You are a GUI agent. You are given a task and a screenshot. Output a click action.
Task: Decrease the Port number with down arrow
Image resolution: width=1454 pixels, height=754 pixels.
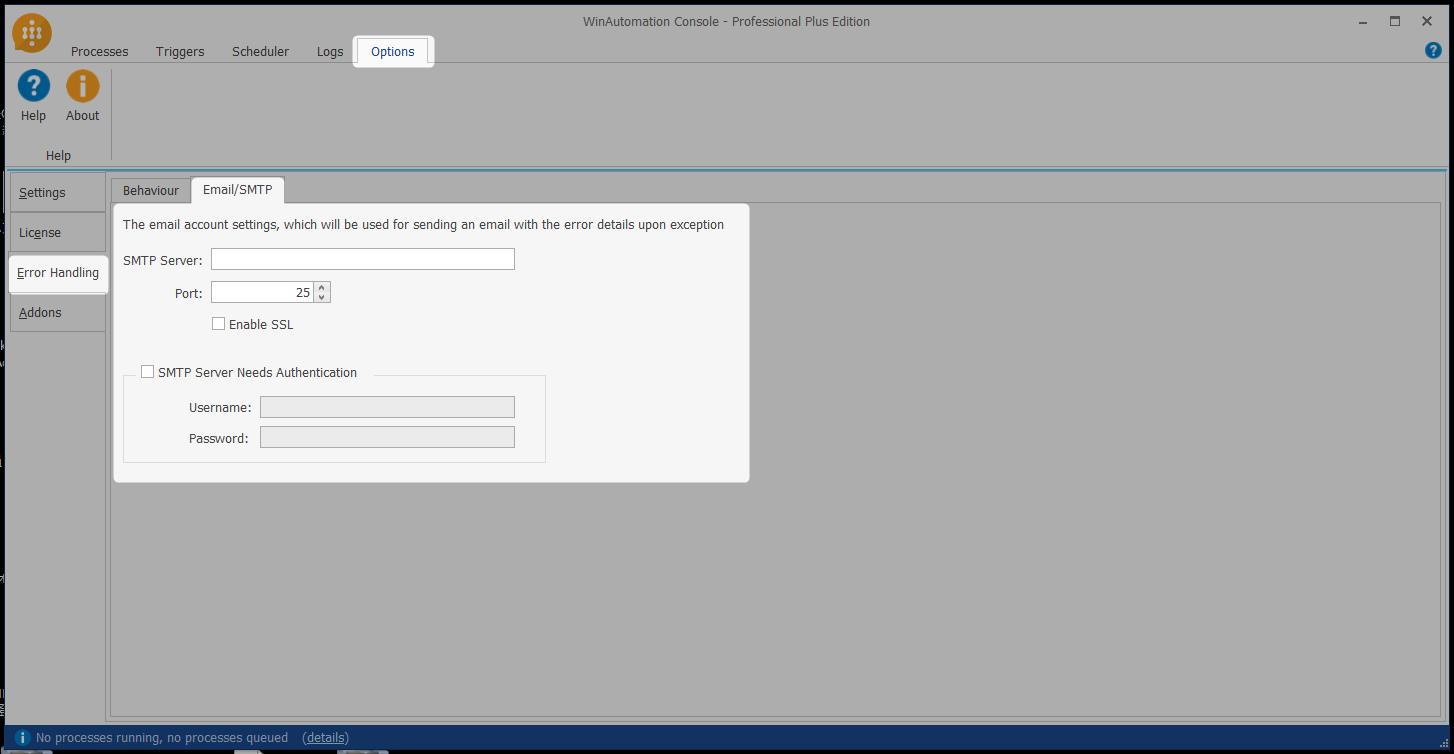(x=321, y=297)
